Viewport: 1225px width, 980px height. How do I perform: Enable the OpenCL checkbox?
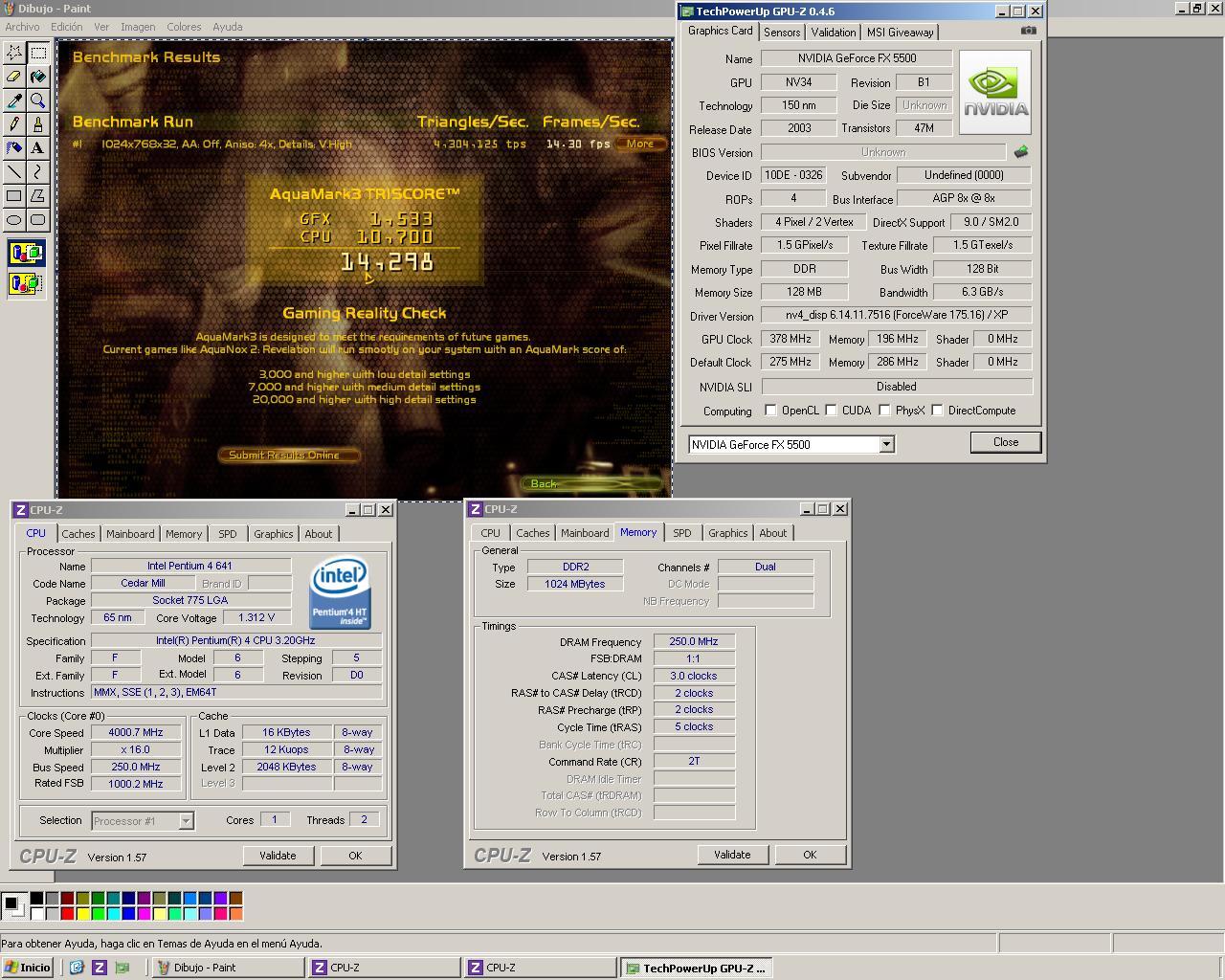pyautogui.click(x=770, y=411)
